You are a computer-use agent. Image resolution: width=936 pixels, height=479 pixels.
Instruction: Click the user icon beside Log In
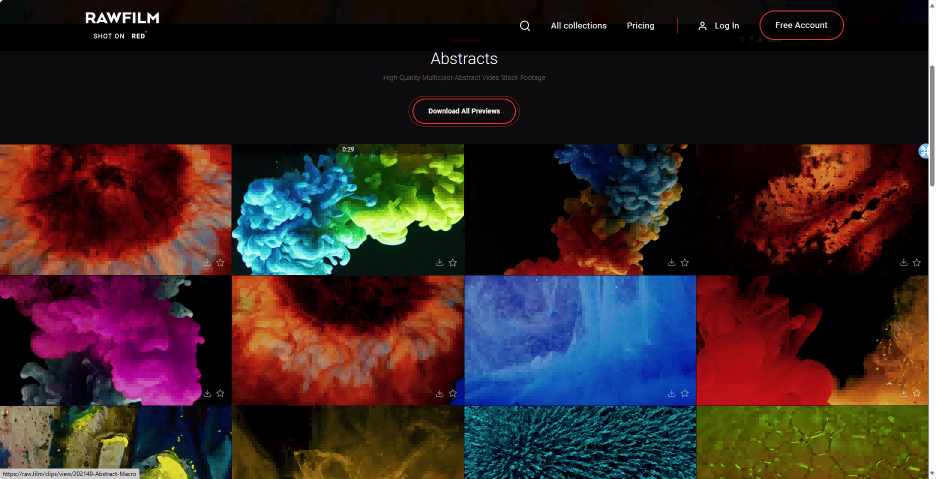pyautogui.click(x=702, y=26)
